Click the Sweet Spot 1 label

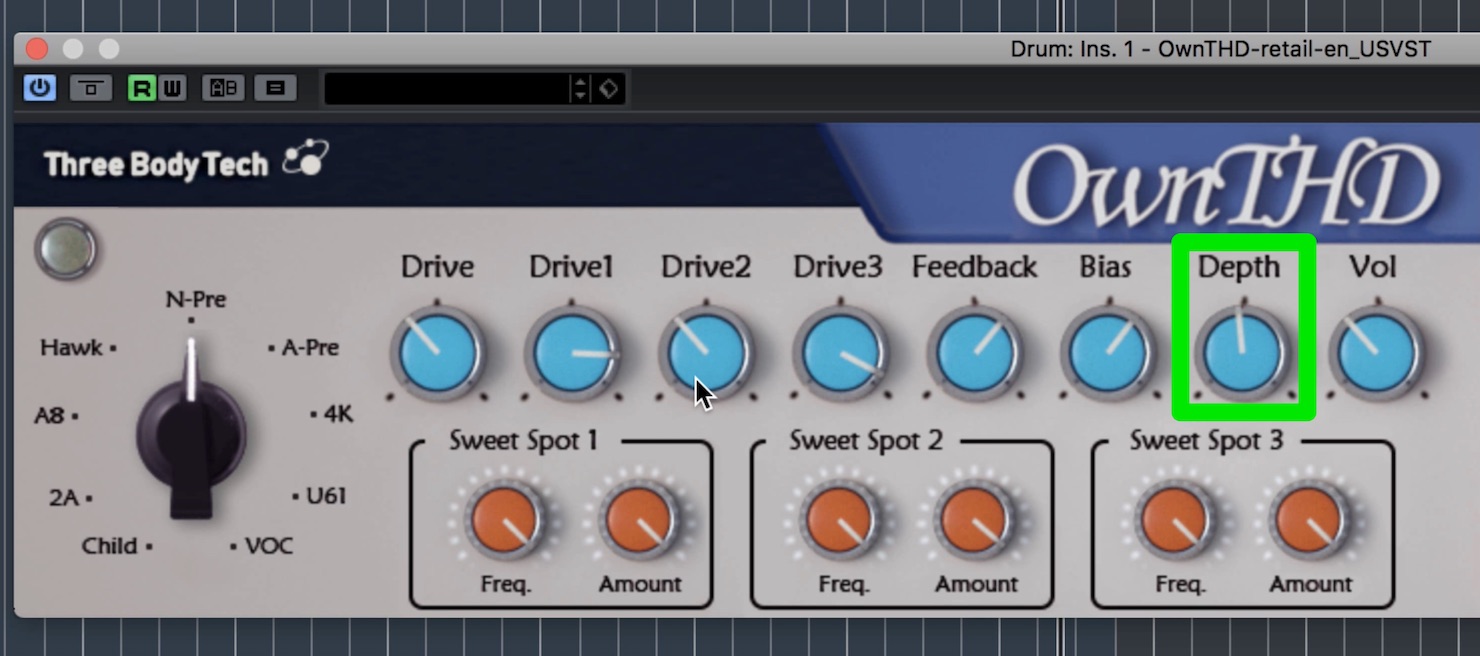pyautogui.click(x=523, y=440)
